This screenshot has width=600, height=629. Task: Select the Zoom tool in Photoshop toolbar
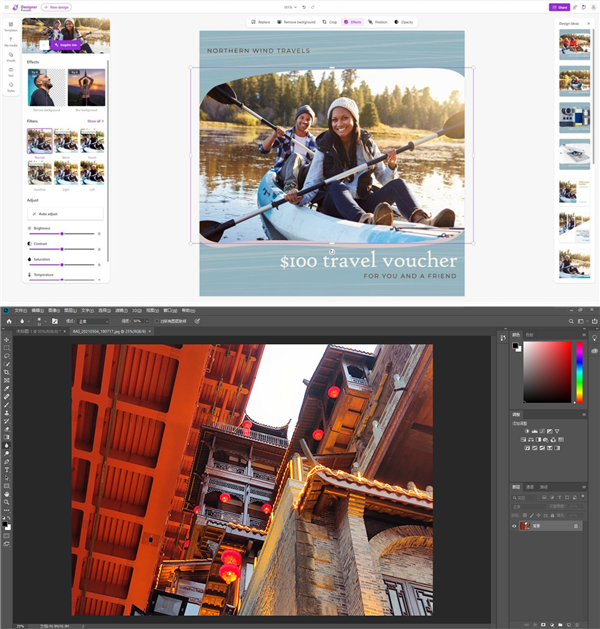6,502
